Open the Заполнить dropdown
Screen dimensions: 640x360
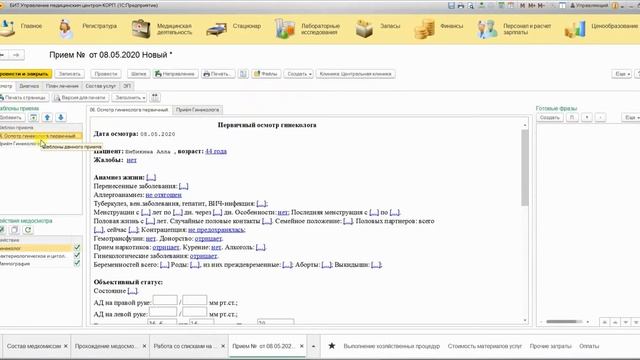(x=129, y=98)
